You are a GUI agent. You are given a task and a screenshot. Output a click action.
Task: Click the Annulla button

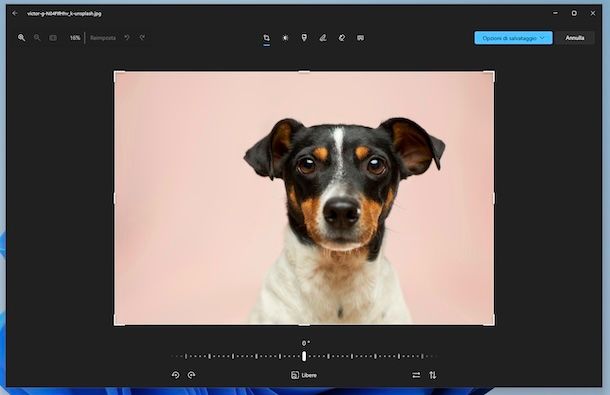[575, 38]
